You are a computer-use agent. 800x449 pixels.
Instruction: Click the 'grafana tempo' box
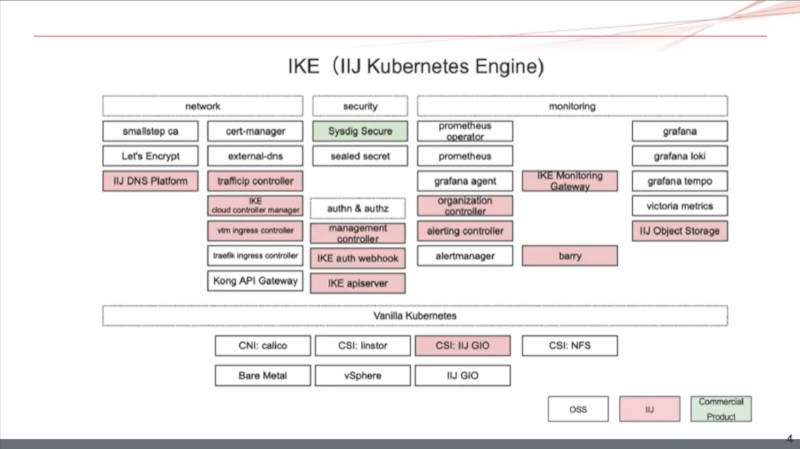[x=680, y=181]
